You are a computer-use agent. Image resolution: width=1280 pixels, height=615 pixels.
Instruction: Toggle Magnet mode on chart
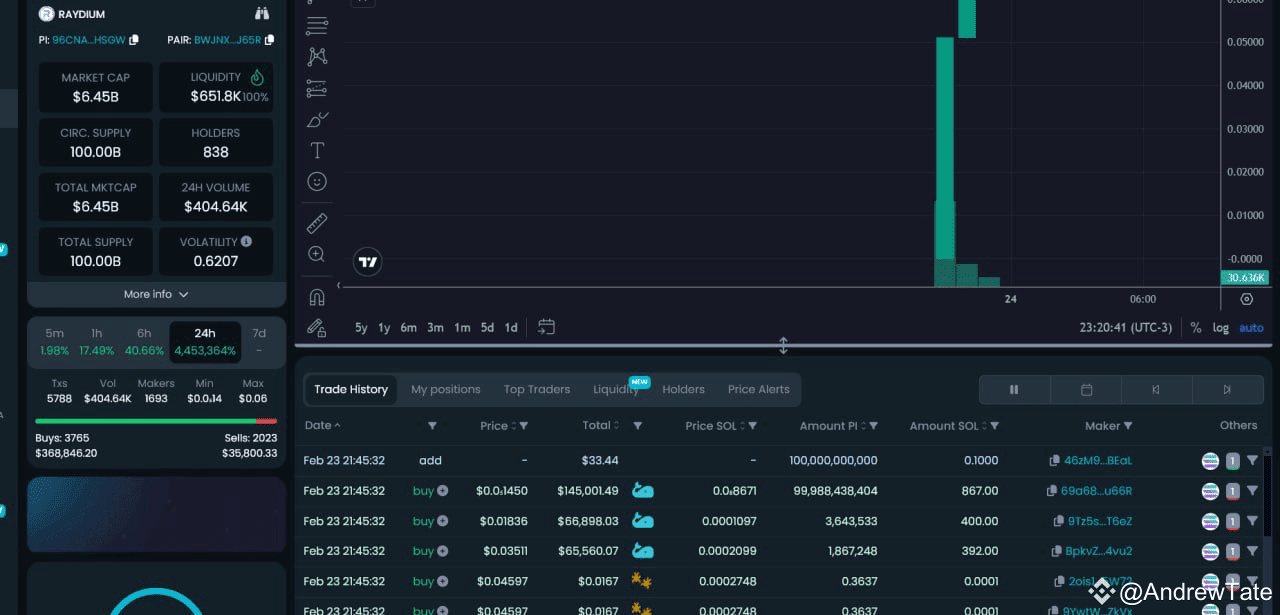[317, 297]
